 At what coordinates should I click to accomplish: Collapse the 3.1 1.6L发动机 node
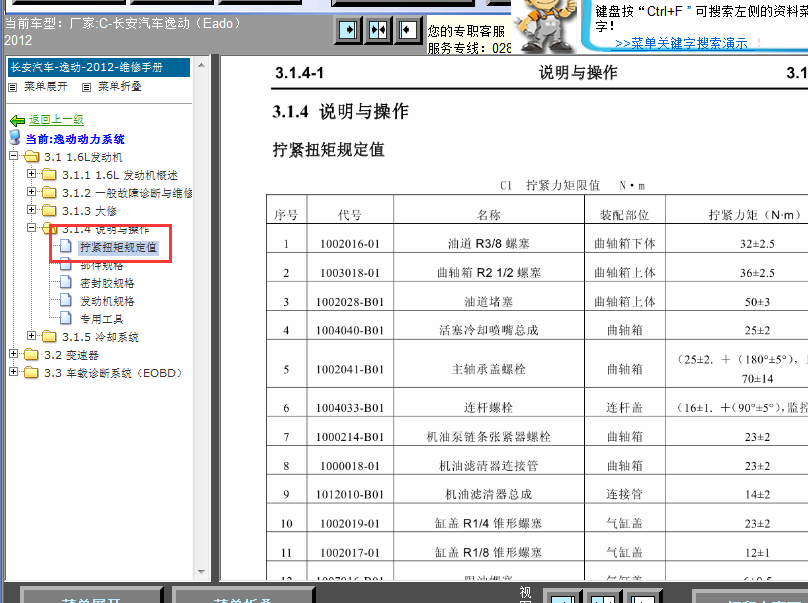[x=13, y=156]
